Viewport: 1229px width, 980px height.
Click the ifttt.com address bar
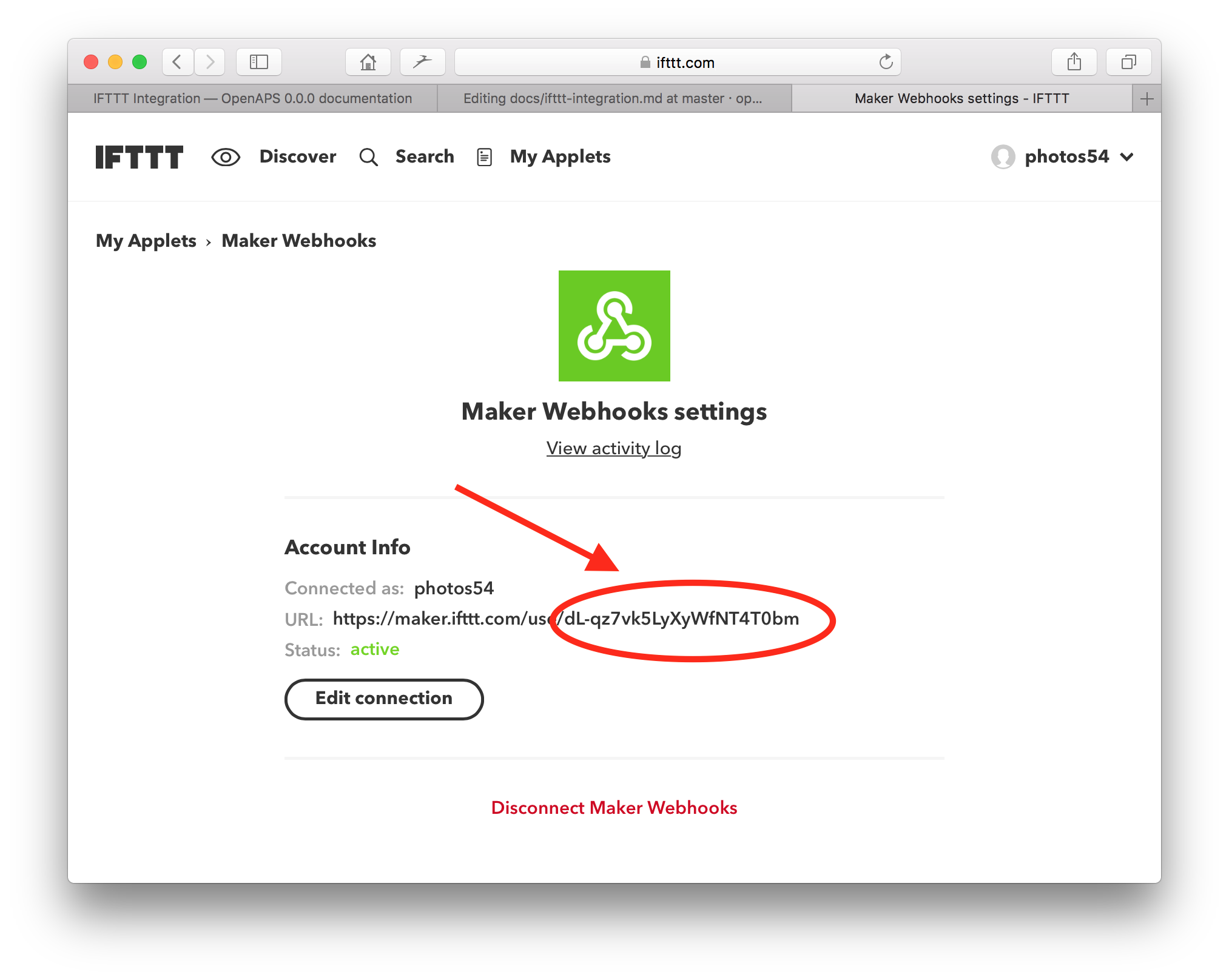(678, 62)
